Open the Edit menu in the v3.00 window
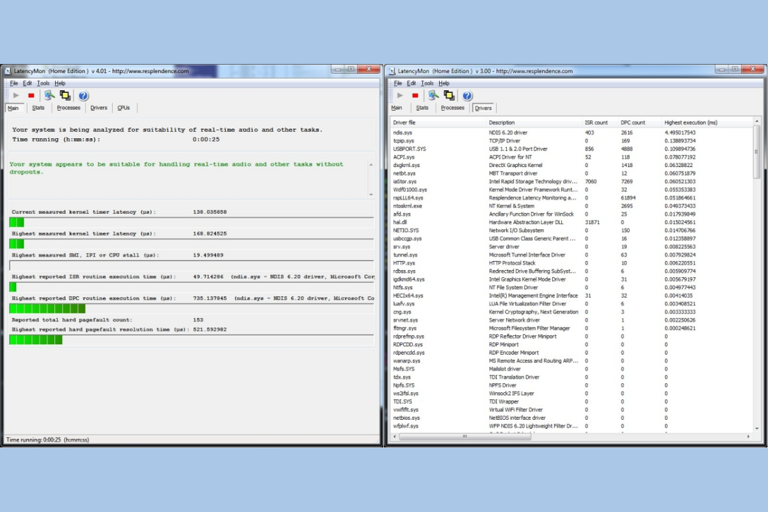Image resolution: width=768 pixels, height=512 pixels. [411, 83]
